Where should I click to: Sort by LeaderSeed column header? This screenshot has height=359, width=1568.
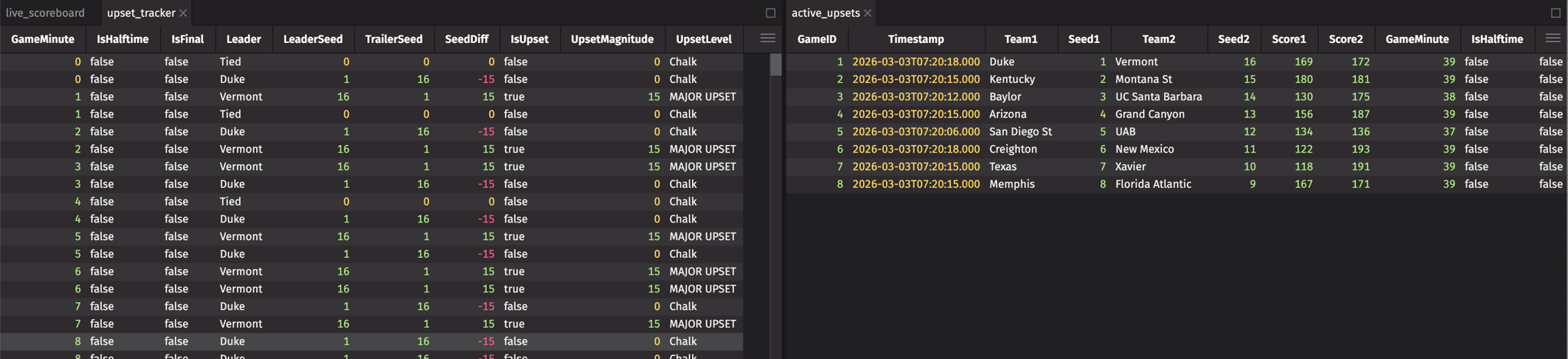click(313, 39)
